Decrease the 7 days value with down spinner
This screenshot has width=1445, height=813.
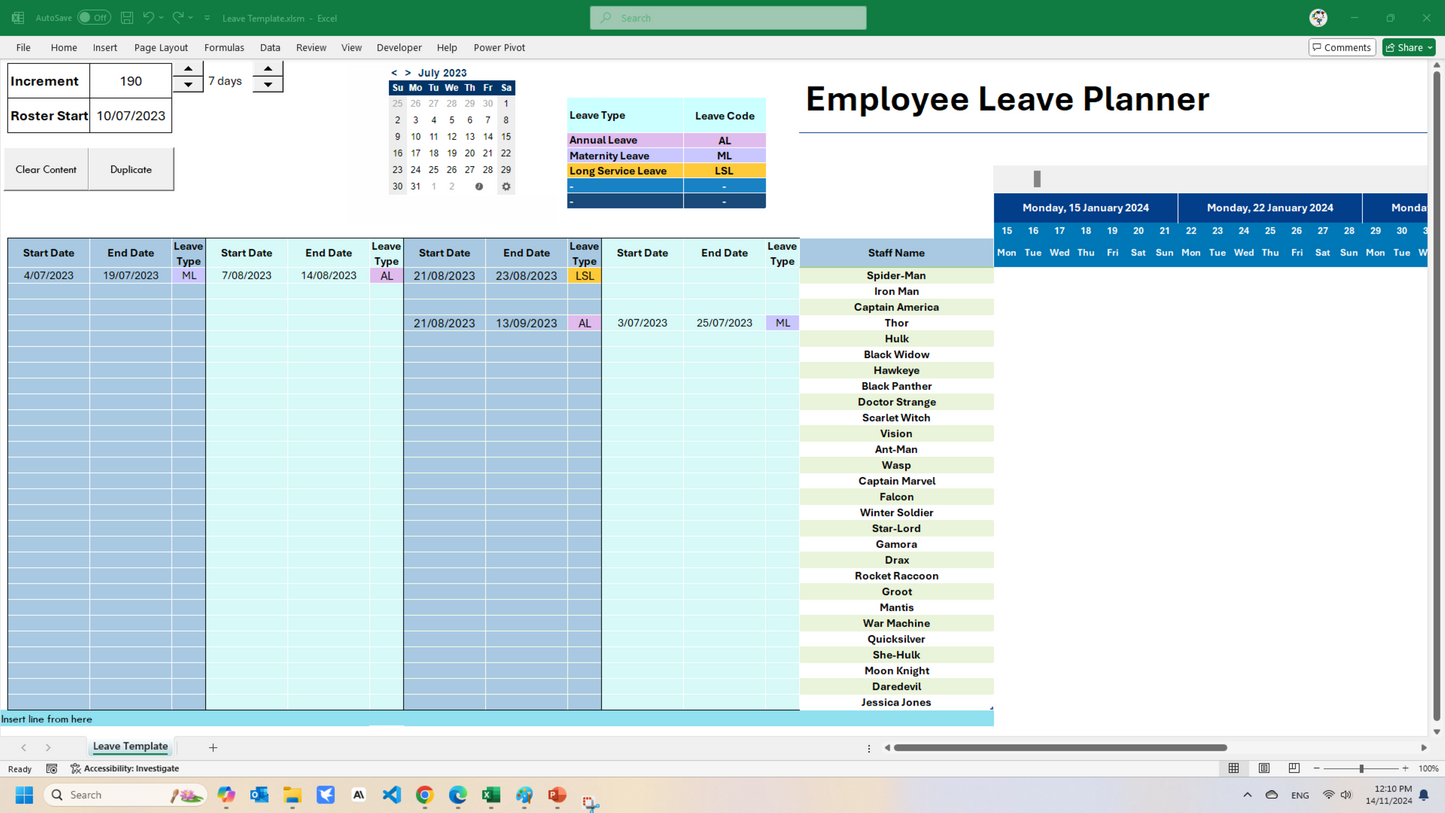[268, 85]
